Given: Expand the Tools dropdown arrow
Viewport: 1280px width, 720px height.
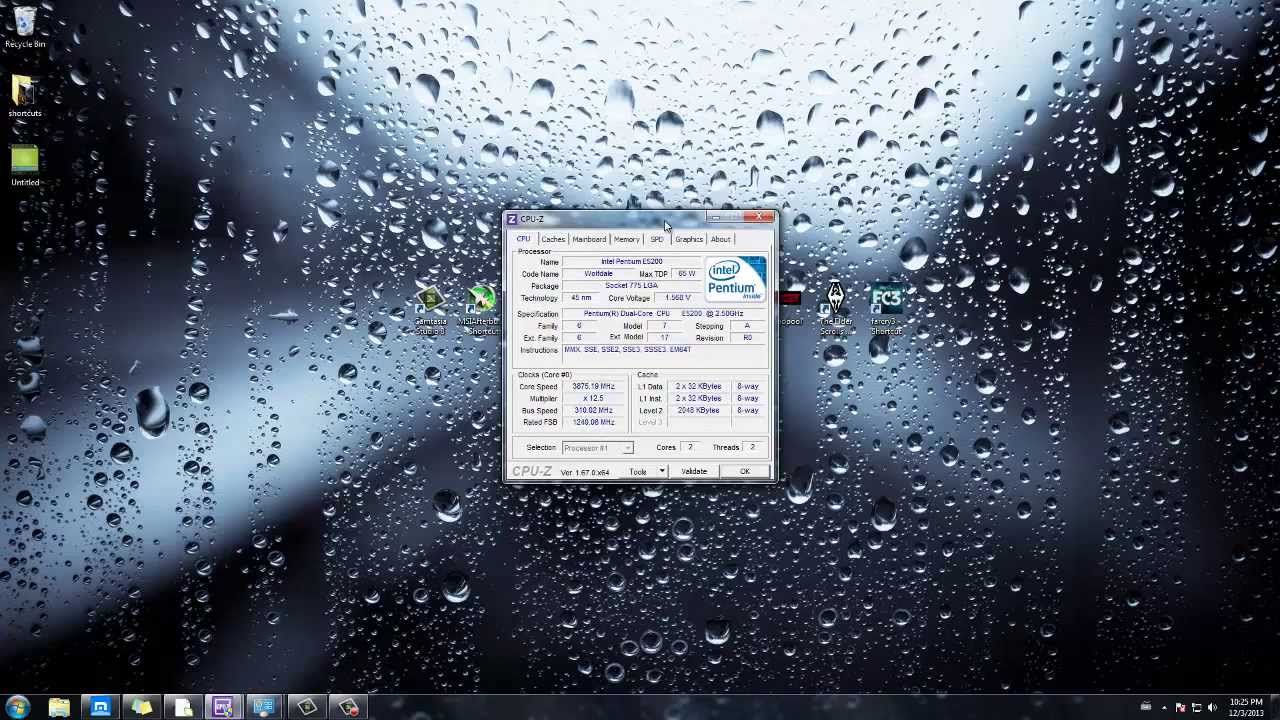Looking at the screenshot, I should [661, 472].
